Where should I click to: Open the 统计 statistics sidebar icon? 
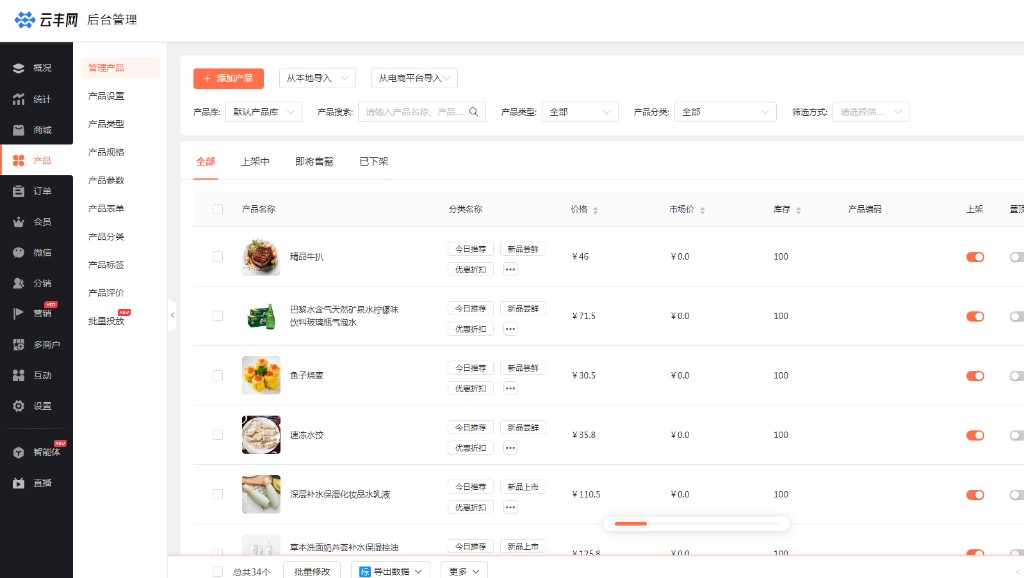tap(18, 99)
